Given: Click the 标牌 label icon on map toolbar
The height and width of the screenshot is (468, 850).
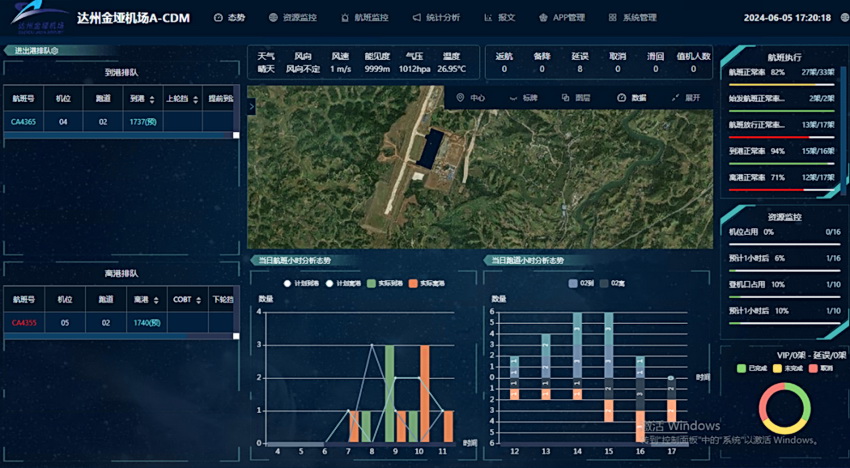Looking at the screenshot, I should coord(513,98).
